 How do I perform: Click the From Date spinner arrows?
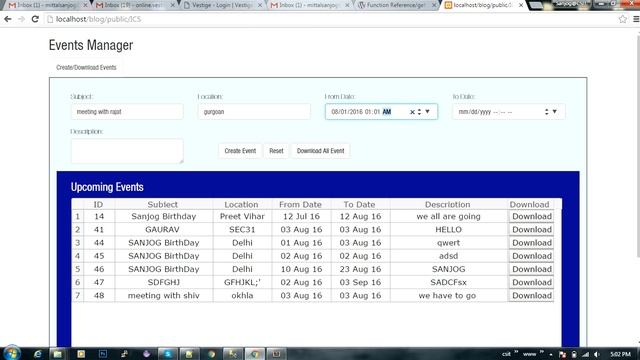(x=420, y=111)
